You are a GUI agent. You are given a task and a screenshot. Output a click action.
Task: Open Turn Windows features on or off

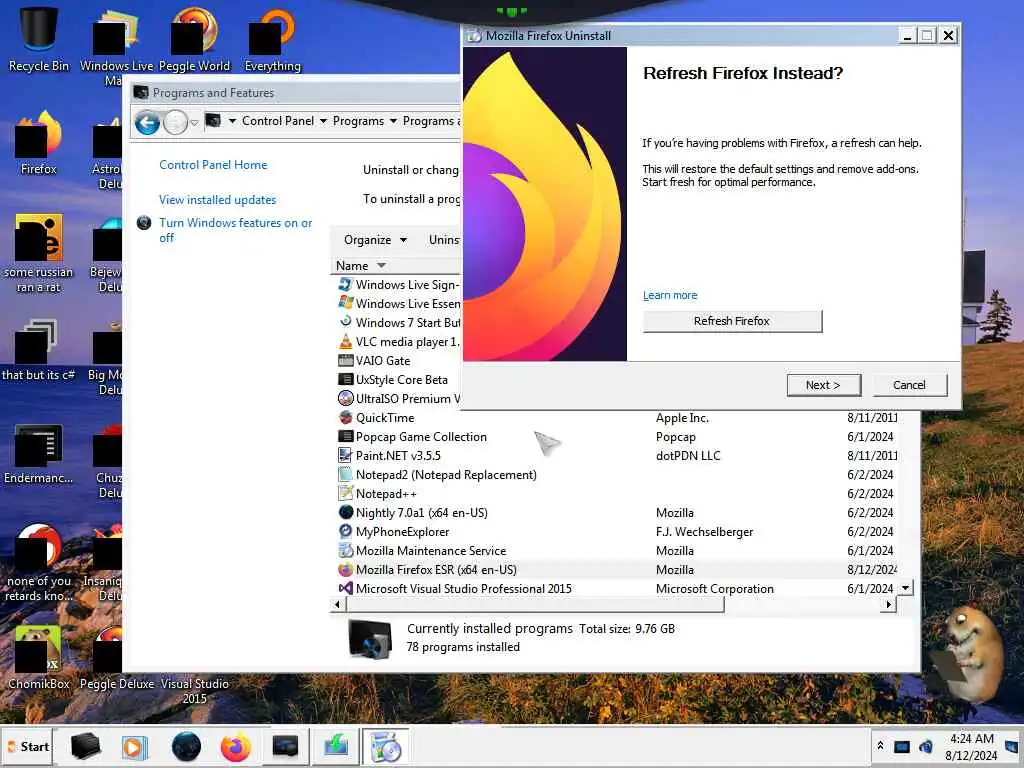tap(236, 231)
